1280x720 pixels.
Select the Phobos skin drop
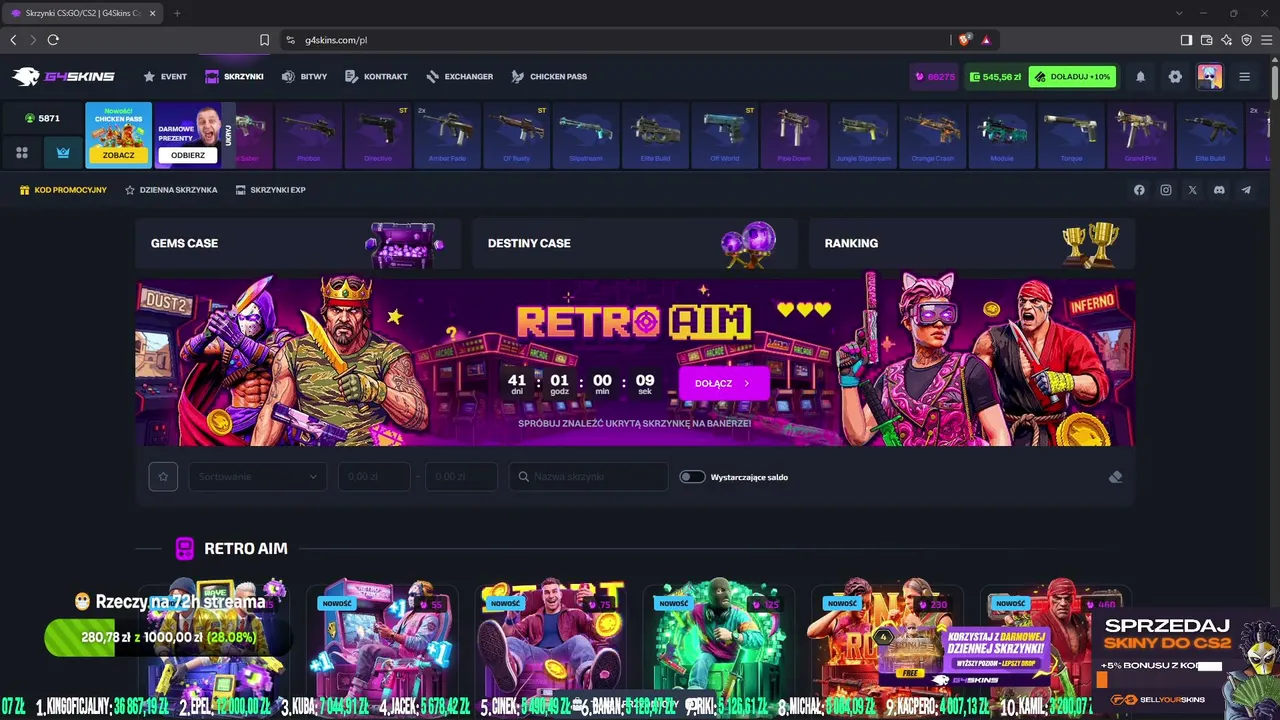(309, 135)
